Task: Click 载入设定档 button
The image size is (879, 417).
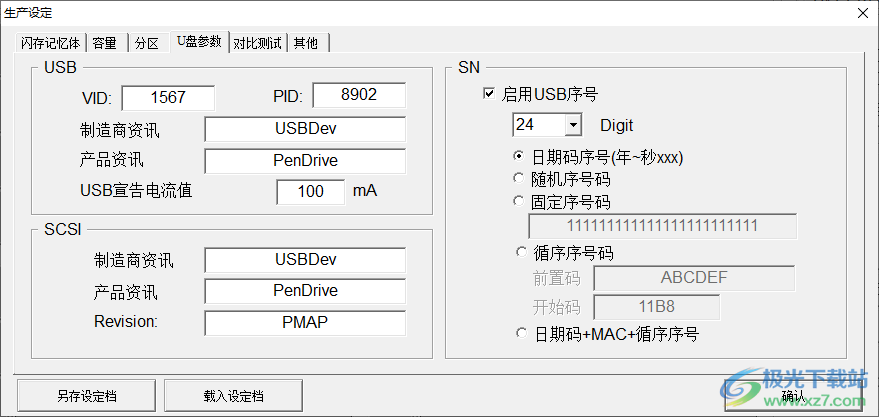Action: point(233,396)
